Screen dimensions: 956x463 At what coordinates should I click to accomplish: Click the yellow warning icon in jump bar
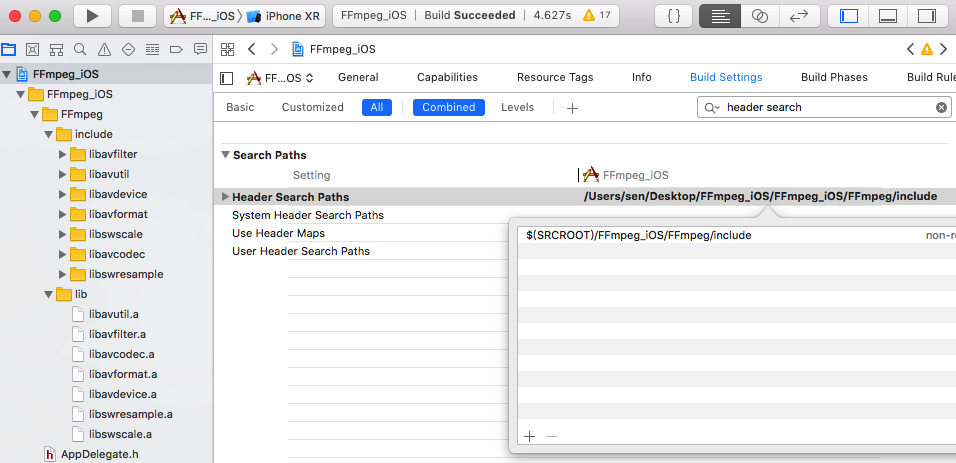click(927, 49)
